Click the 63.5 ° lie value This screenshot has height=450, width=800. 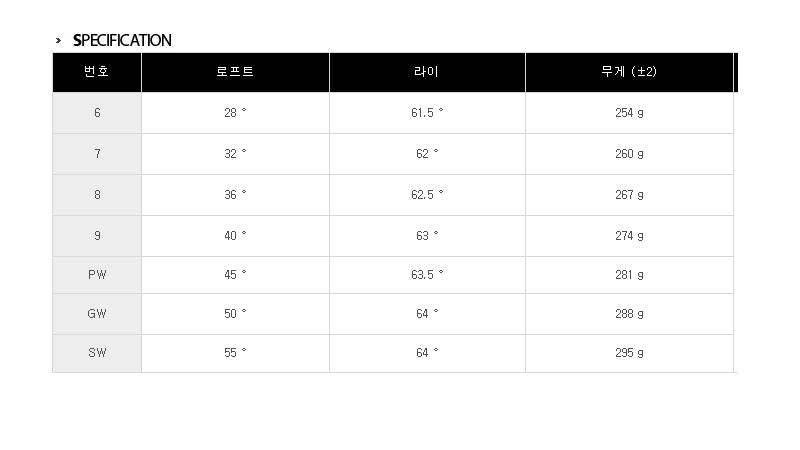(427, 274)
